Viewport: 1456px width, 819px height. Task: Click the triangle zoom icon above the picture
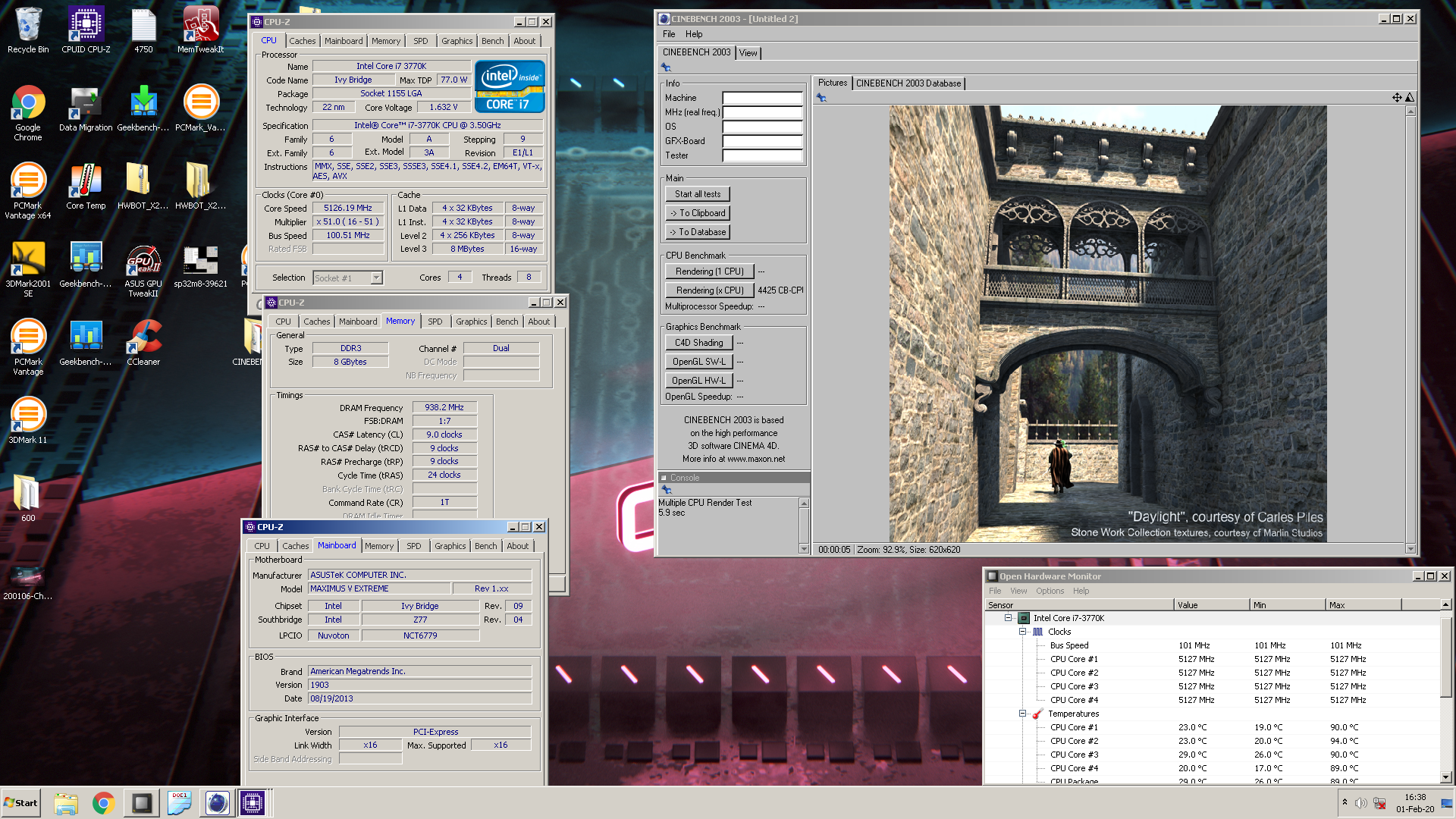(x=1410, y=97)
